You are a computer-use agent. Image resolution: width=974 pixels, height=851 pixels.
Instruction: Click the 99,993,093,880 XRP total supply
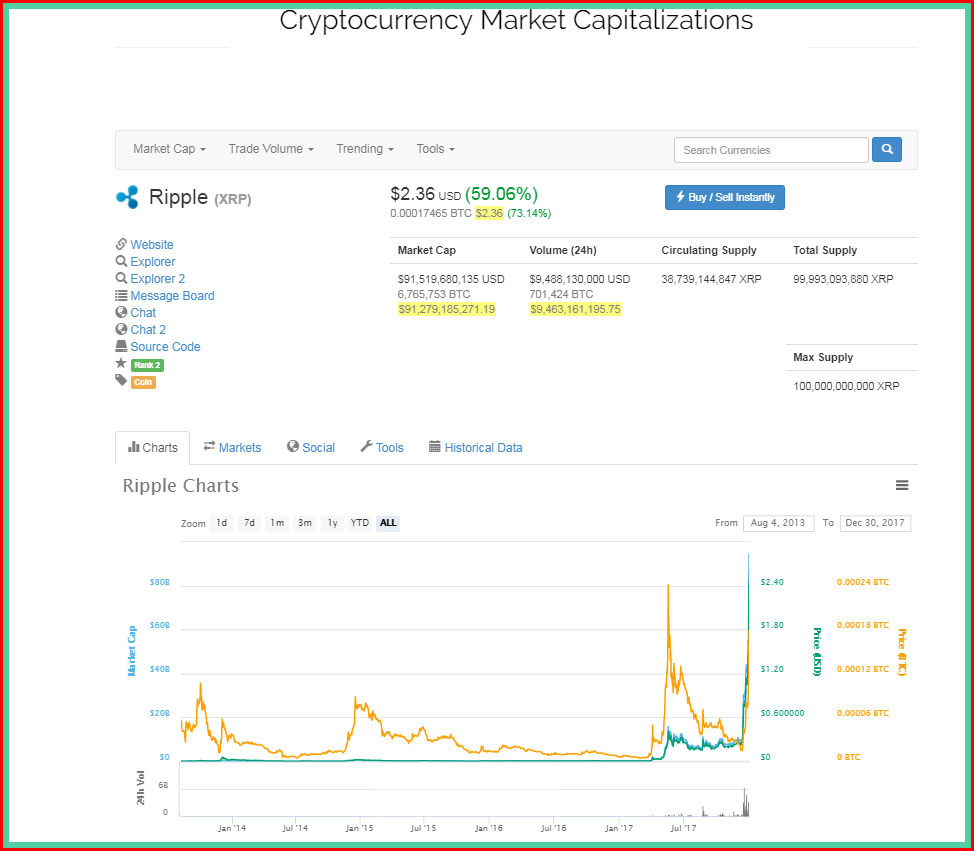[843, 279]
